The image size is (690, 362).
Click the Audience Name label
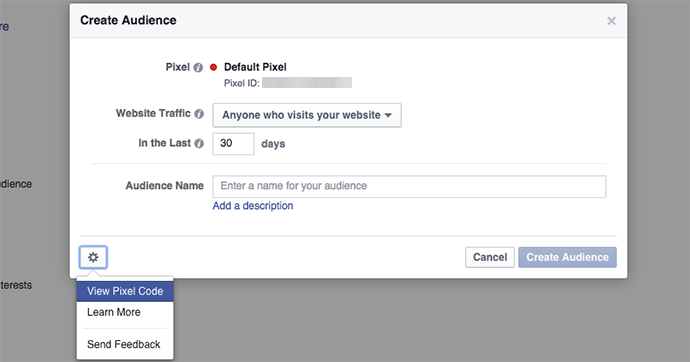pos(165,186)
